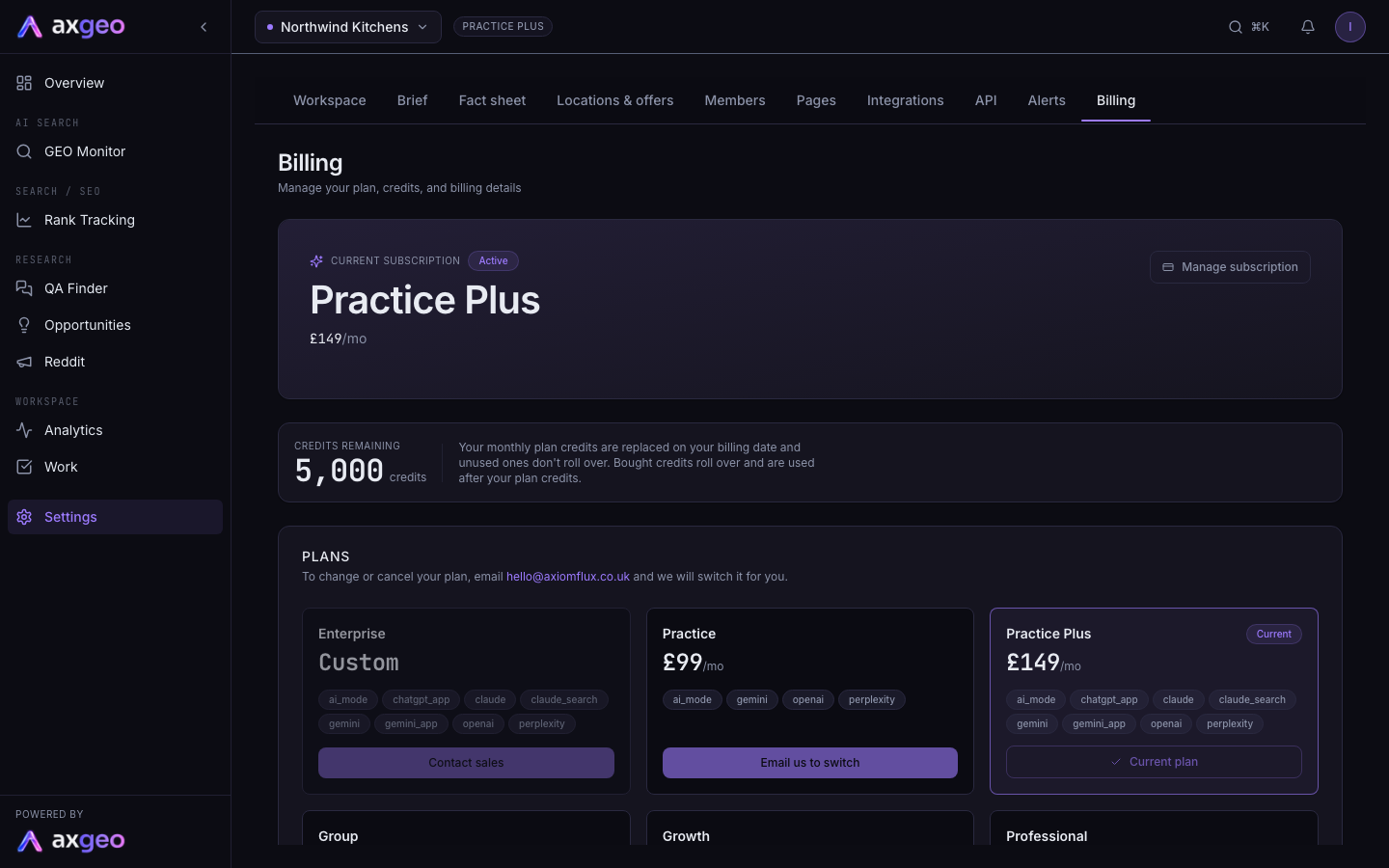This screenshot has height=868, width=1389.
Task: Go to Overview in the sidebar
Action: 115,83
